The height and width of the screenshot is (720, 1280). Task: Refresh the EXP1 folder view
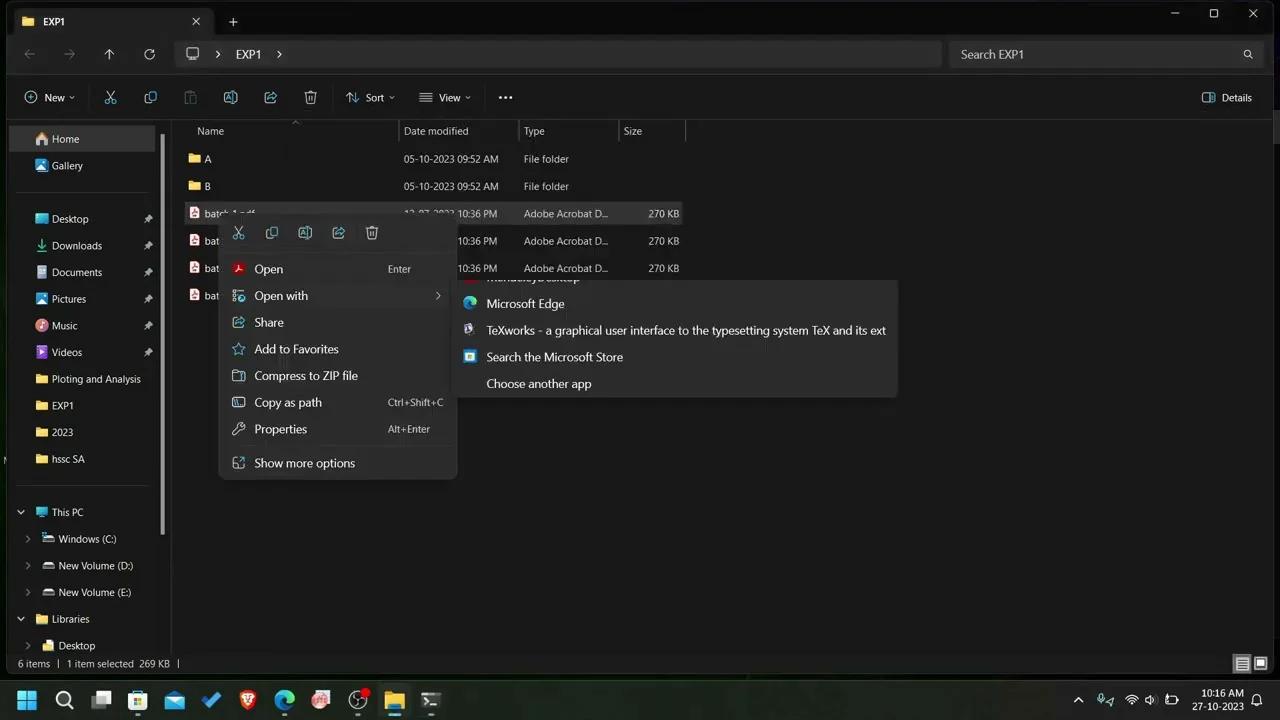149,54
